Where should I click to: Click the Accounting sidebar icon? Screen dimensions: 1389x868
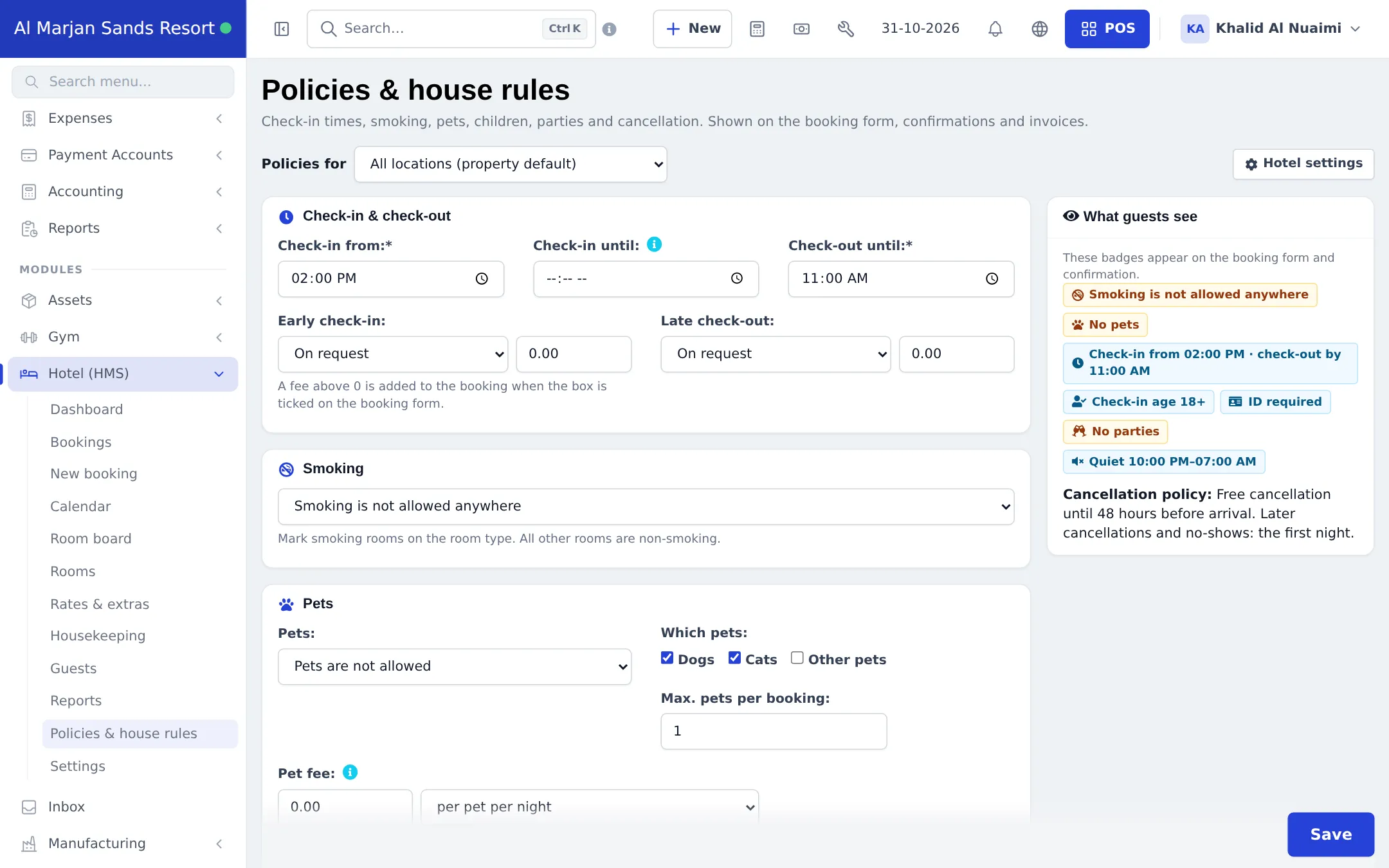pyautogui.click(x=29, y=192)
